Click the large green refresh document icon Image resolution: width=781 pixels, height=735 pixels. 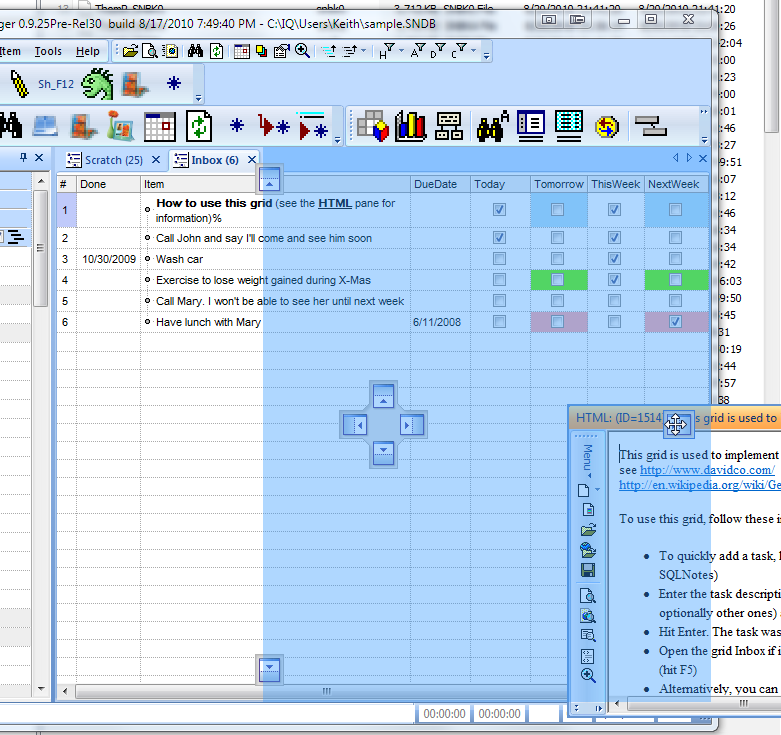[199, 126]
